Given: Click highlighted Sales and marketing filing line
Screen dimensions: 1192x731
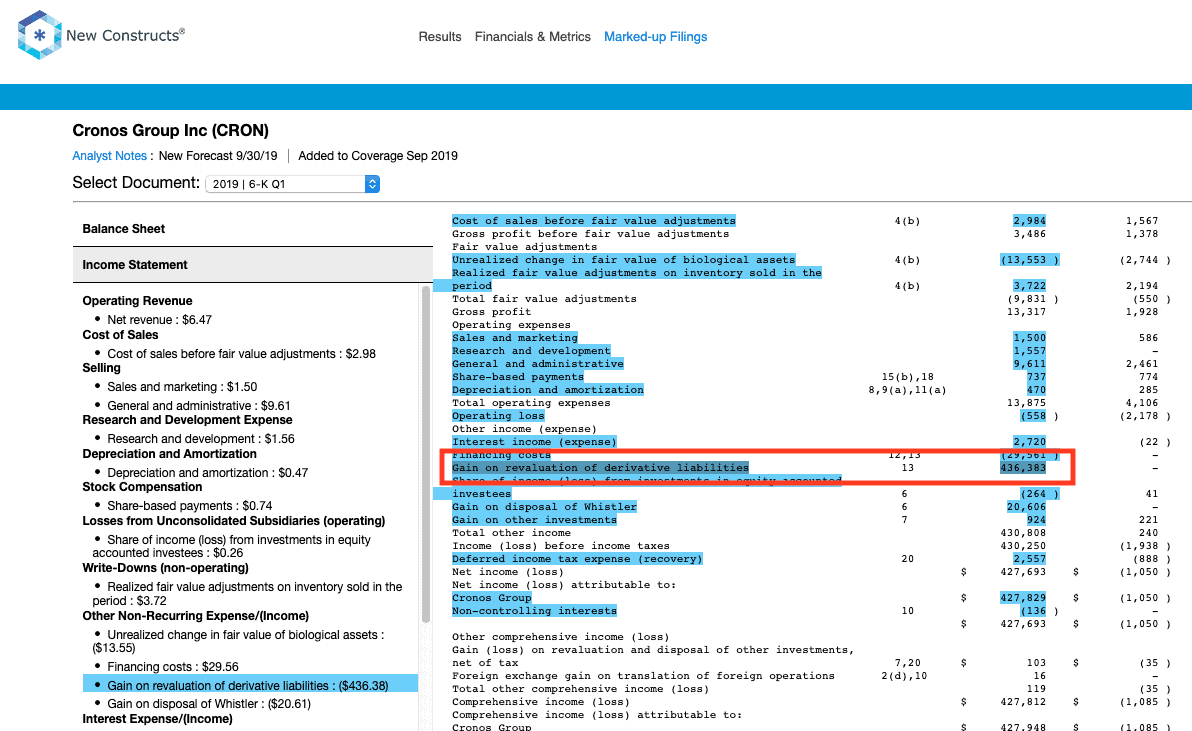Looking at the screenshot, I should pos(515,338).
